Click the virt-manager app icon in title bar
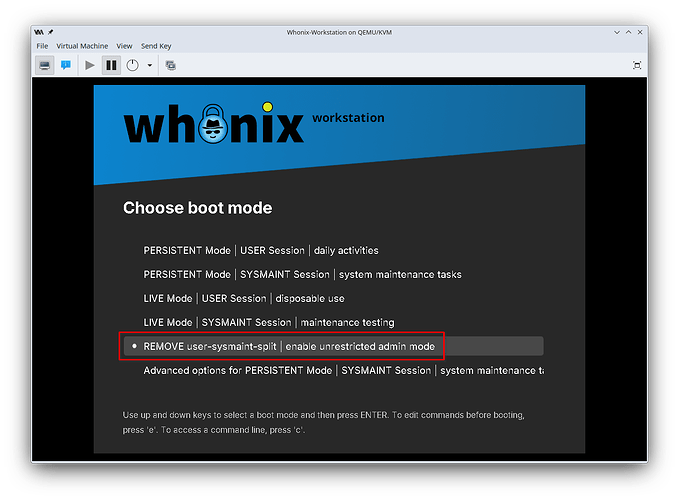This screenshot has width=678, height=500. coord(39,32)
